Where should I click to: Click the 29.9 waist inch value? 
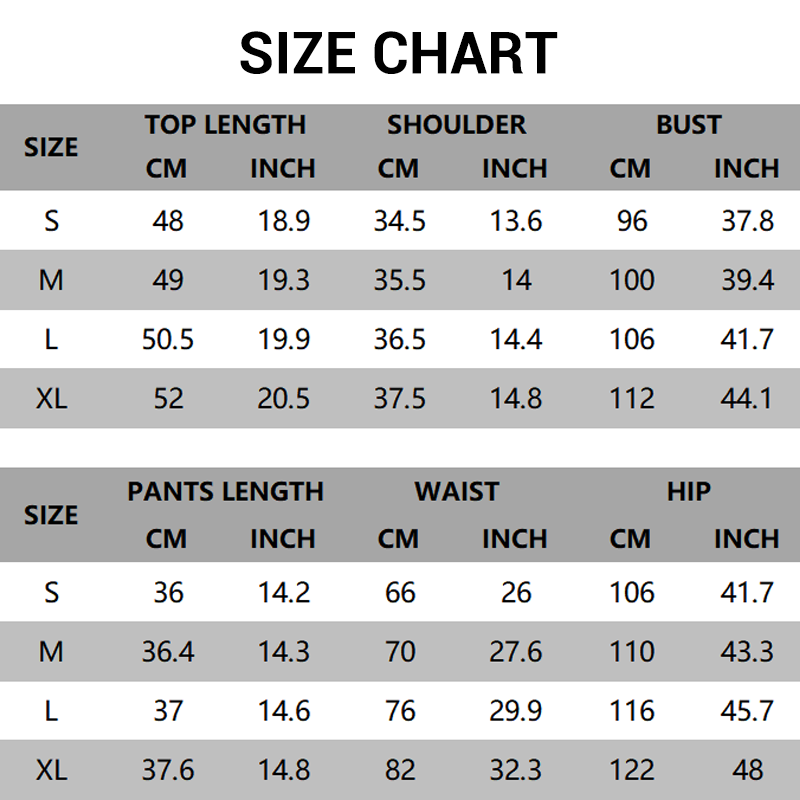click(515, 711)
